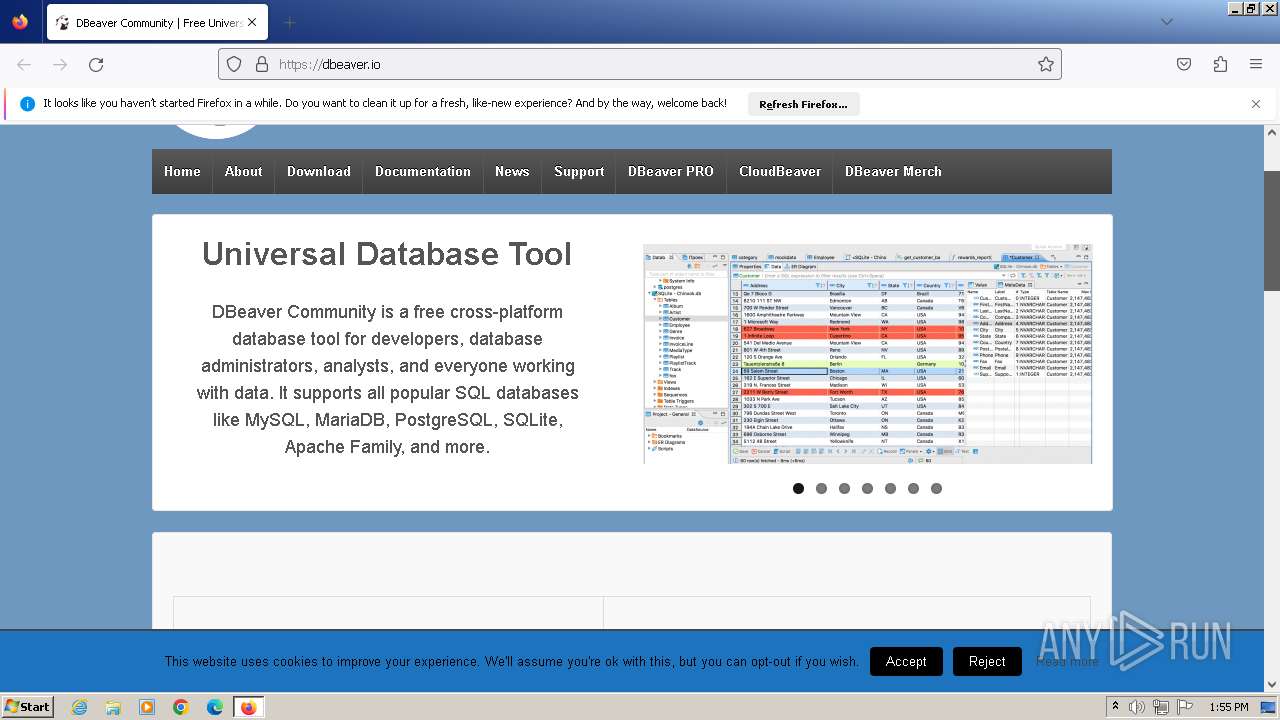Click the DBeaver application screenshot in the slider

point(867,353)
